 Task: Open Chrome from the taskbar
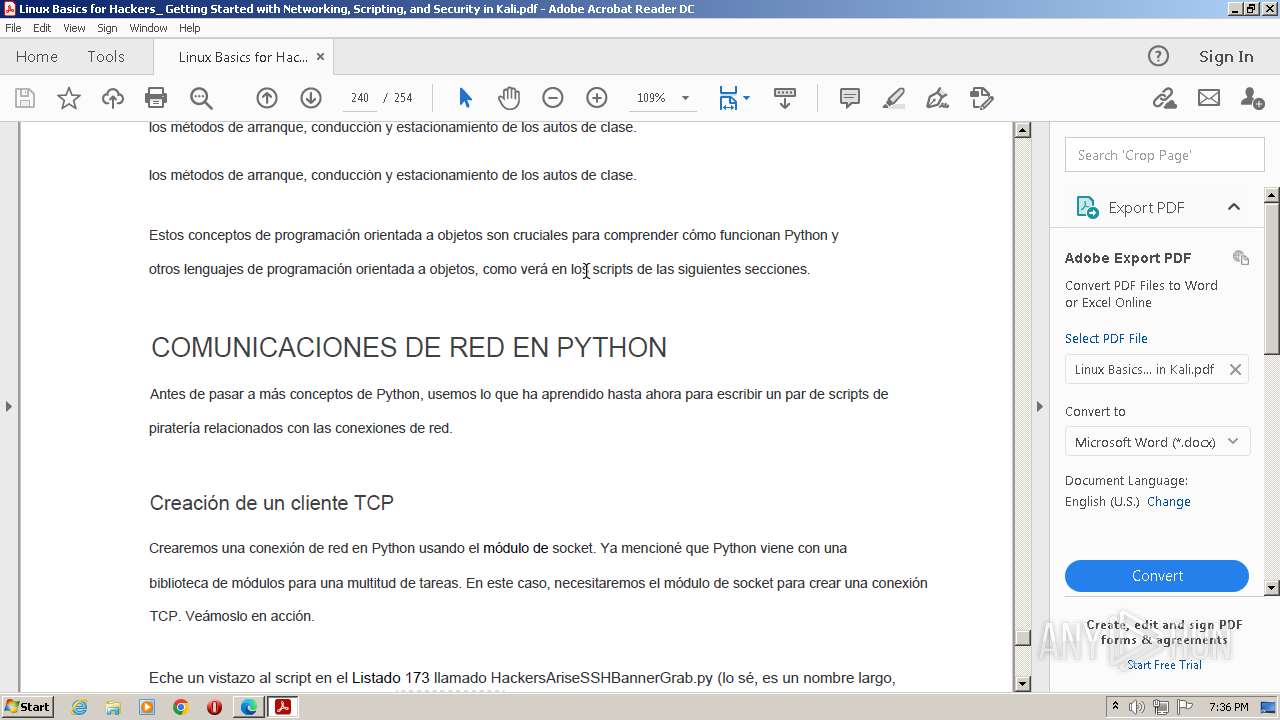[x=181, y=707]
